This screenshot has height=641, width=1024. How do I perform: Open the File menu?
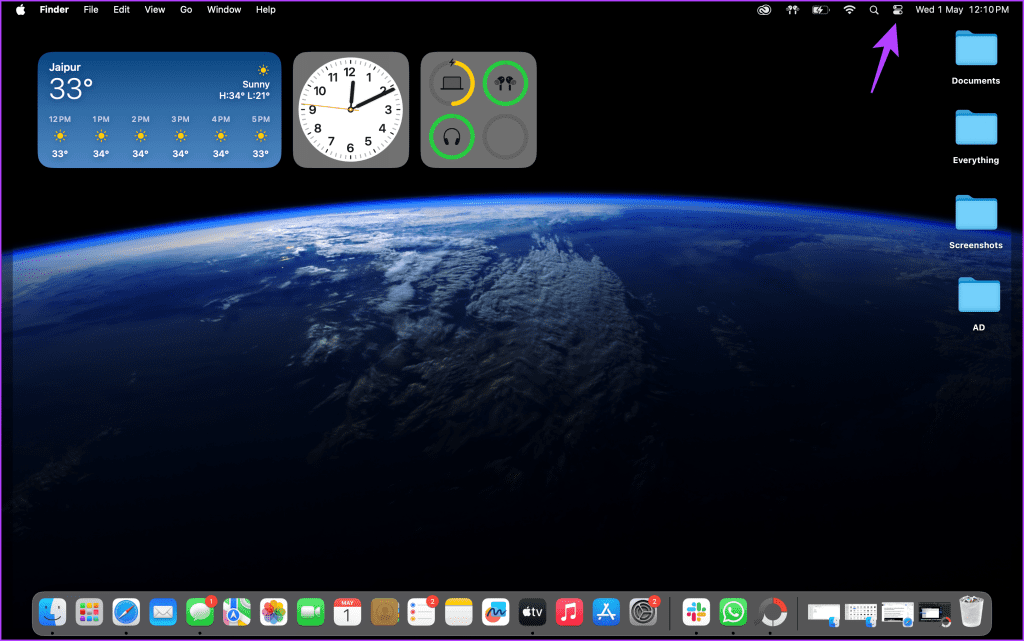[91, 10]
